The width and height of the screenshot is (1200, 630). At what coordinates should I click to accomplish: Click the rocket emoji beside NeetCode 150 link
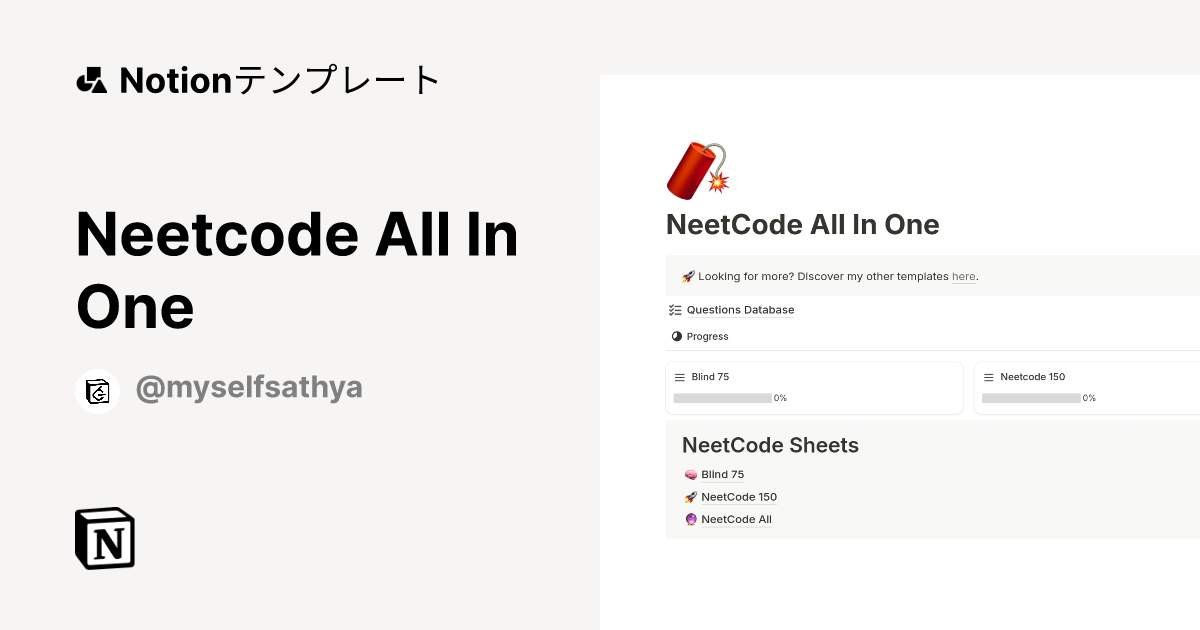[691, 497]
